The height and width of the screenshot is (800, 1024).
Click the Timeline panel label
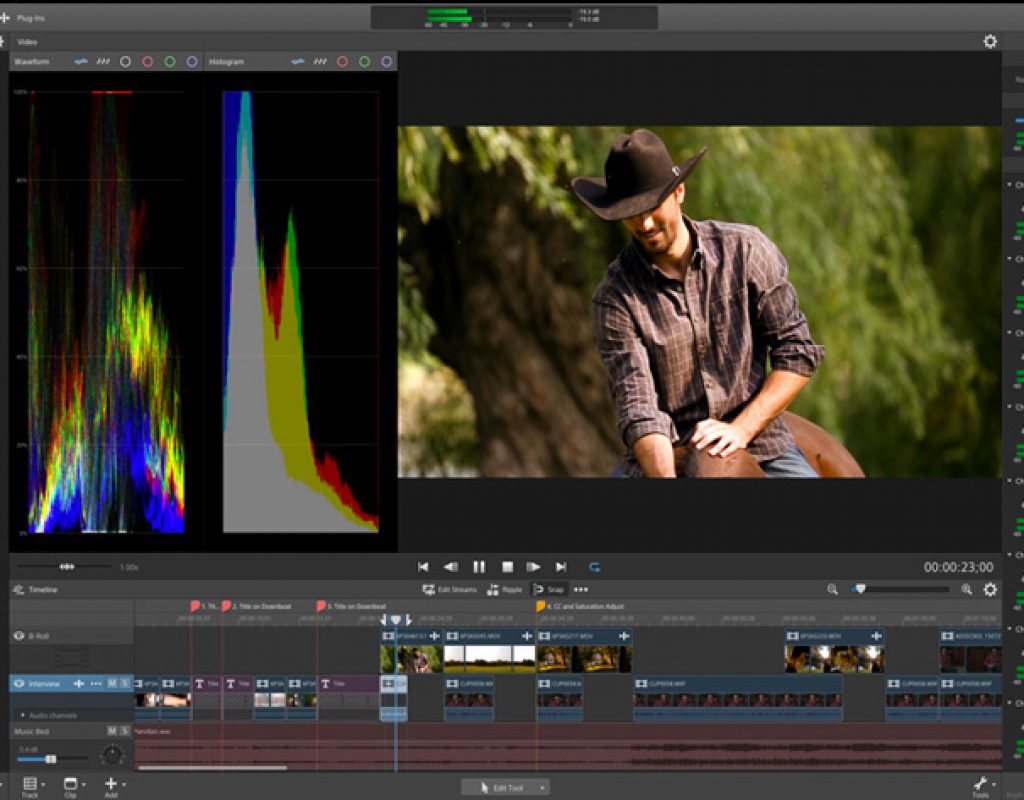tap(43, 590)
